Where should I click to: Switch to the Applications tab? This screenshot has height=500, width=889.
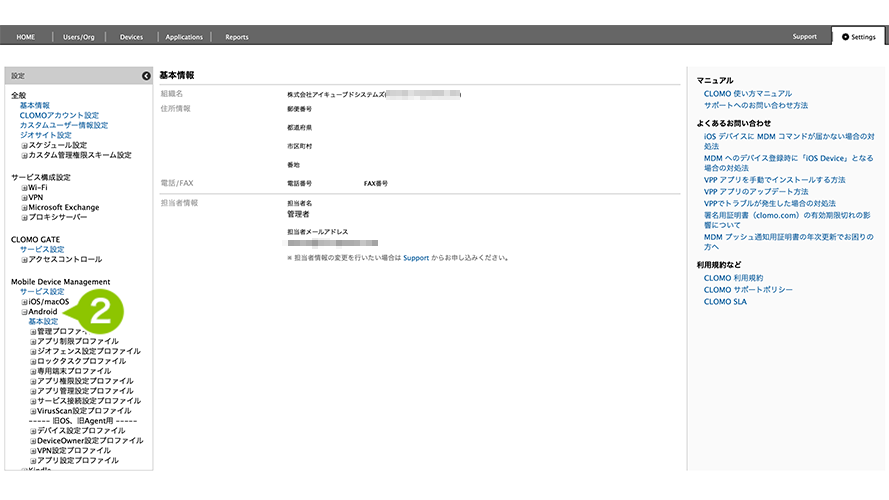[184, 37]
